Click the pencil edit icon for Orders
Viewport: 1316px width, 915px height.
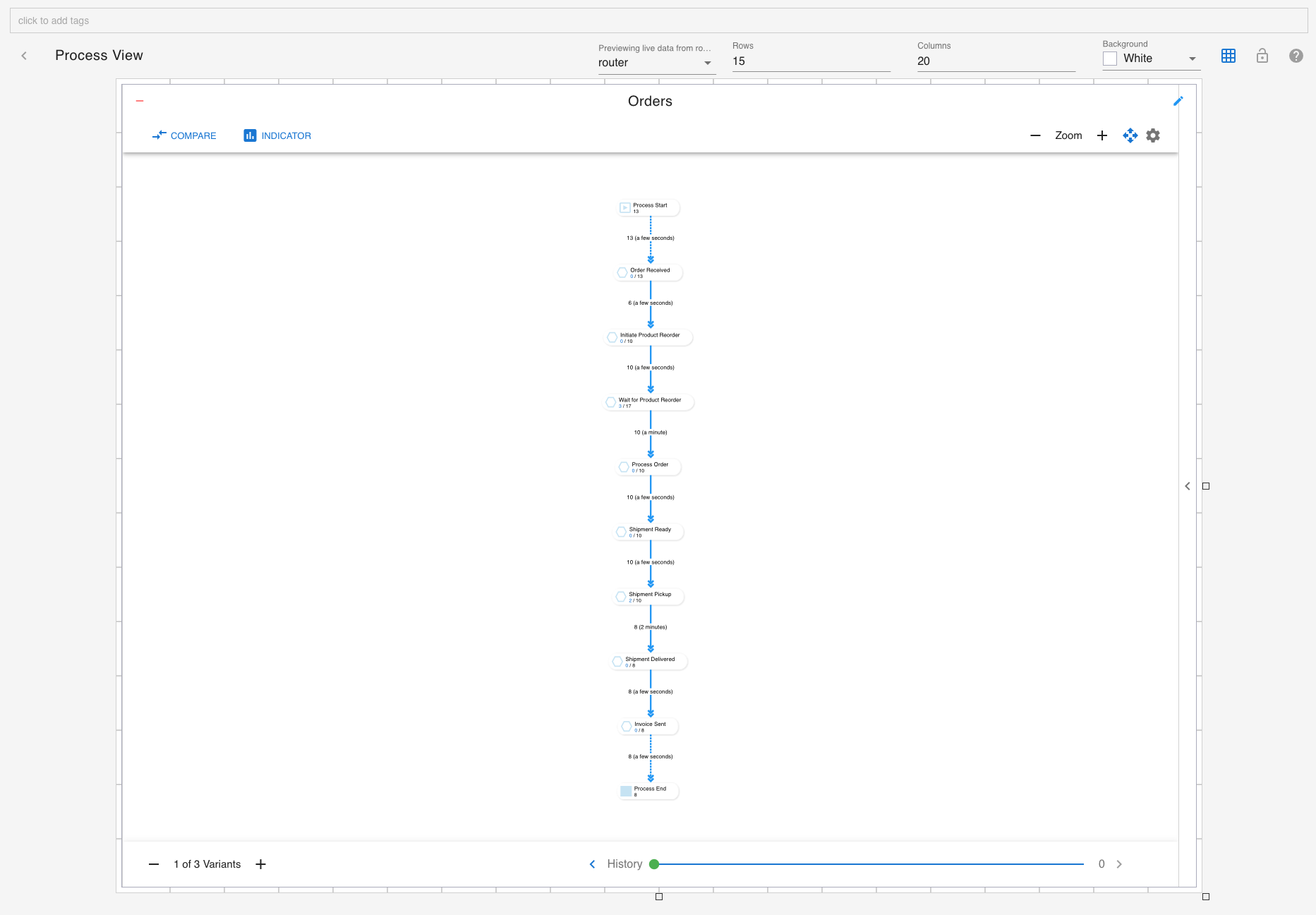tap(1178, 101)
